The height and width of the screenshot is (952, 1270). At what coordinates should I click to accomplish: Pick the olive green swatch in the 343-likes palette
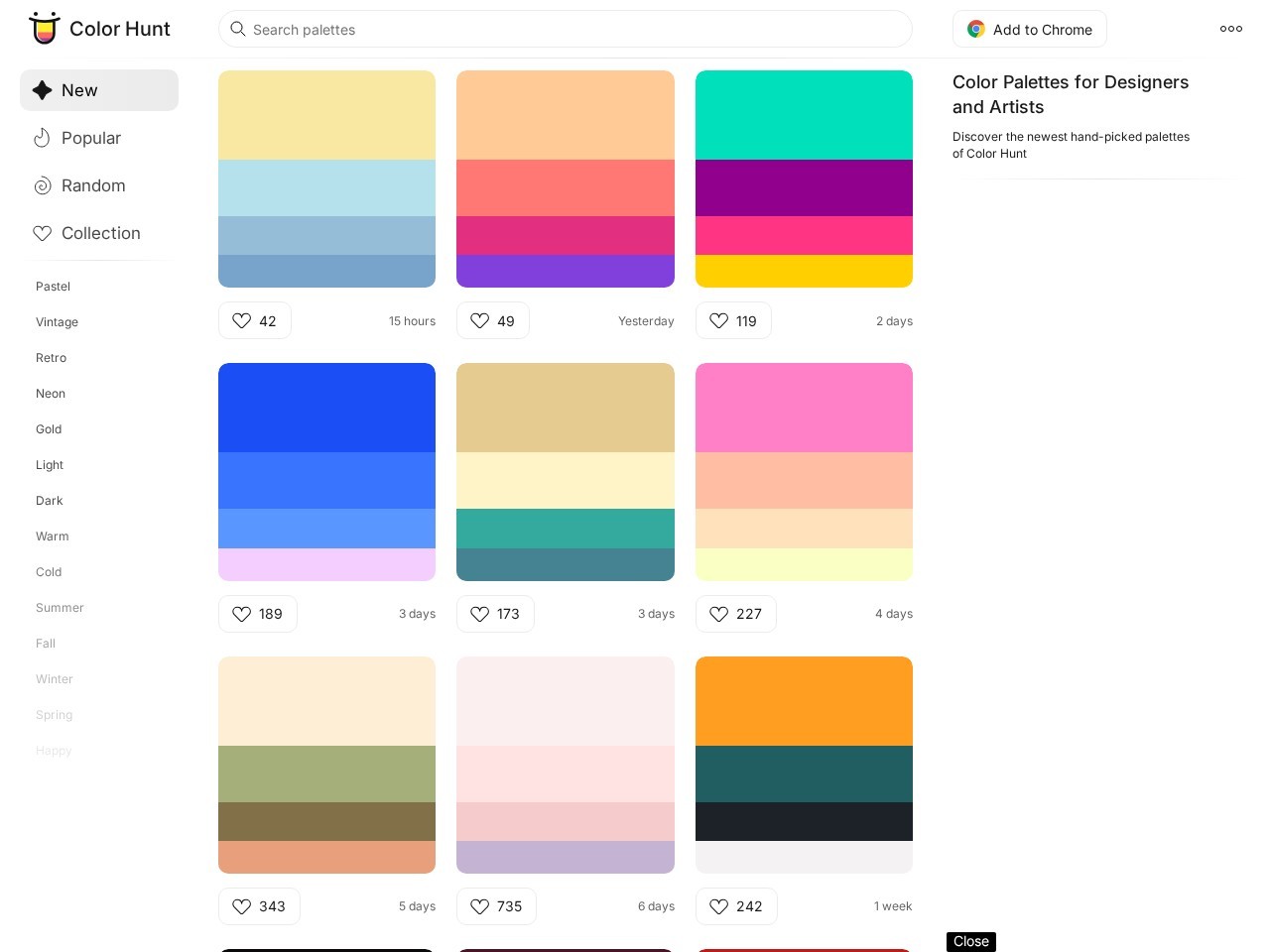(327, 773)
